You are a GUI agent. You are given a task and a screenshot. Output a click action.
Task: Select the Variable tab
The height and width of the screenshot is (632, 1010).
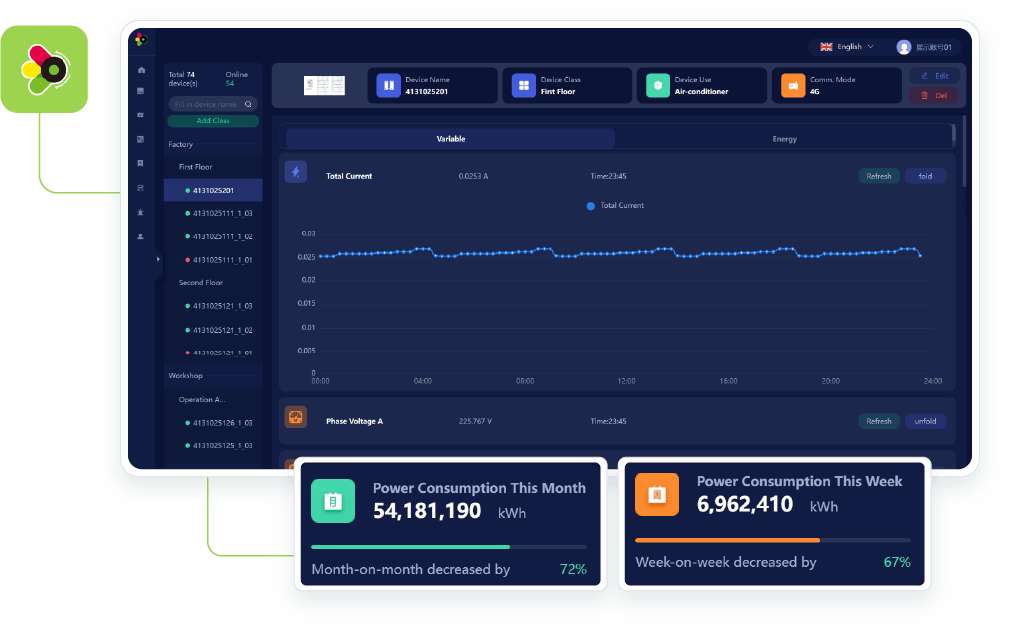pyautogui.click(x=450, y=139)
